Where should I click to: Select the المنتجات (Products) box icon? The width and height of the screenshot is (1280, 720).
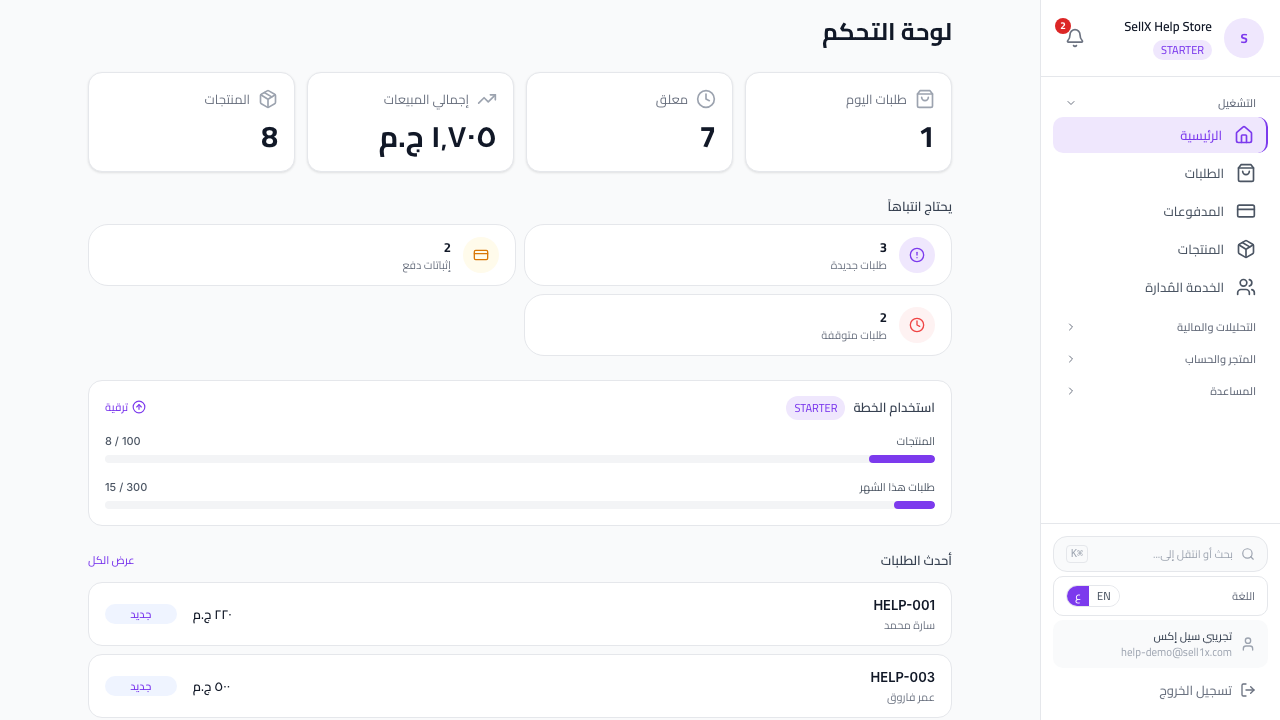point(1246,249)
